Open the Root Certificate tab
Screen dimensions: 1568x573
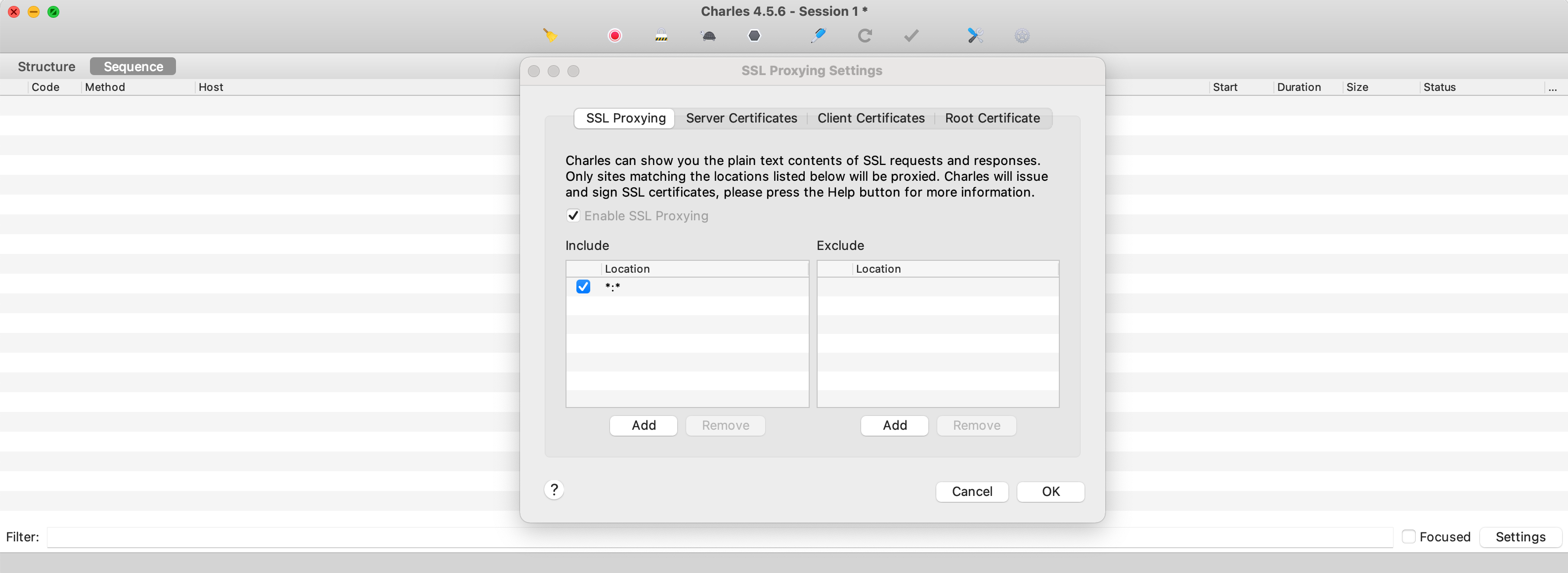992,118
